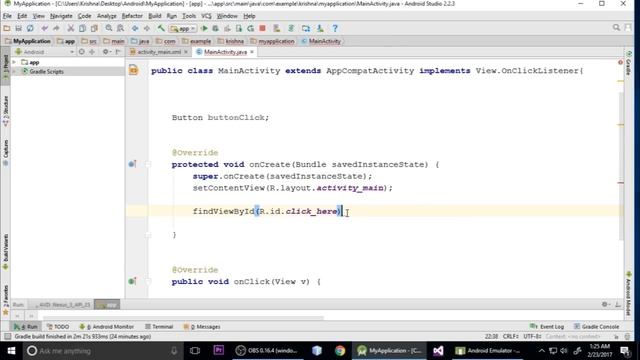Click the Copy icon in toolbar
This screenshot has height=360, width=640.
[x=82, y=28]
